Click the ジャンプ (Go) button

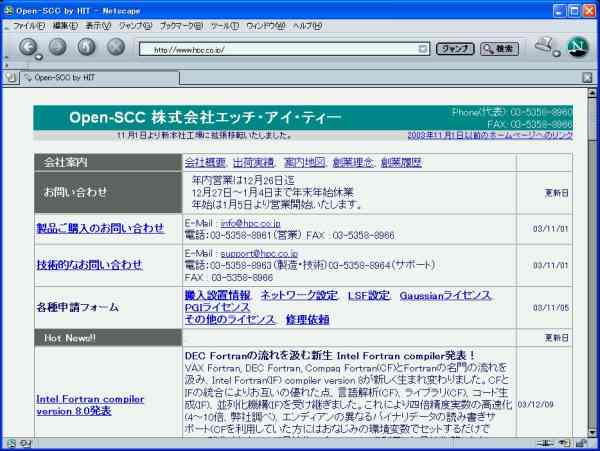click(455, 48)
